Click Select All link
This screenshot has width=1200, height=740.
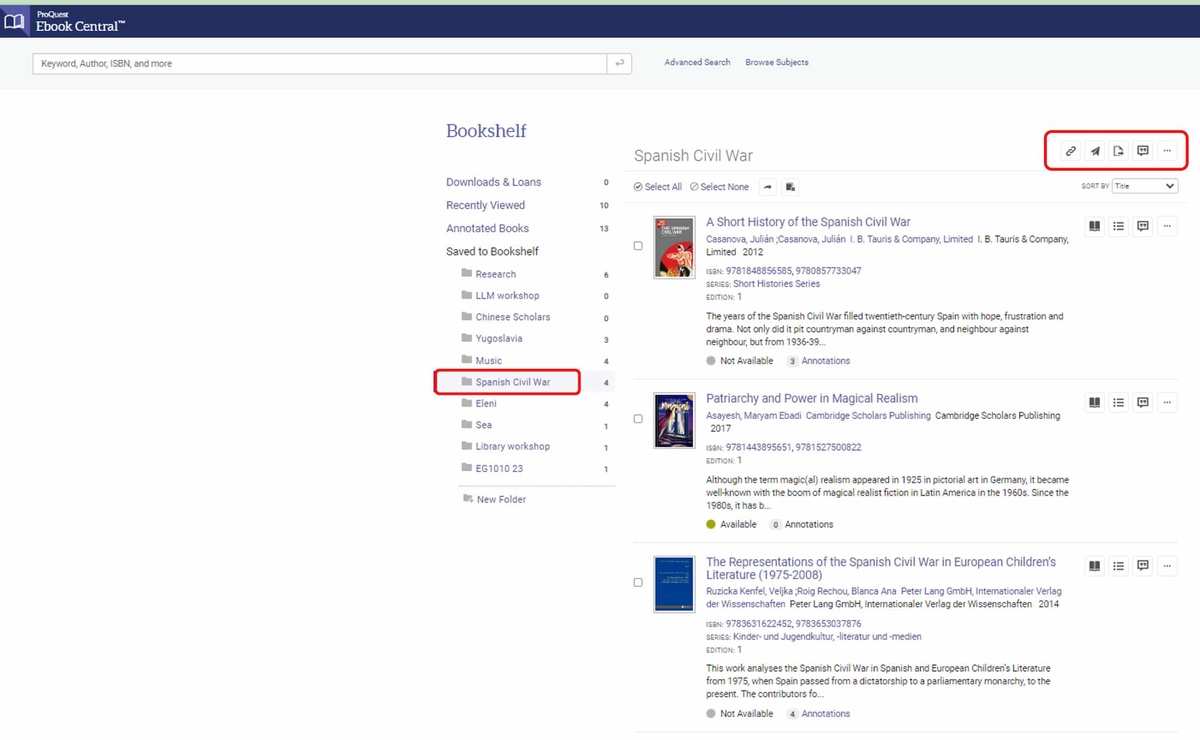(658, 187)
